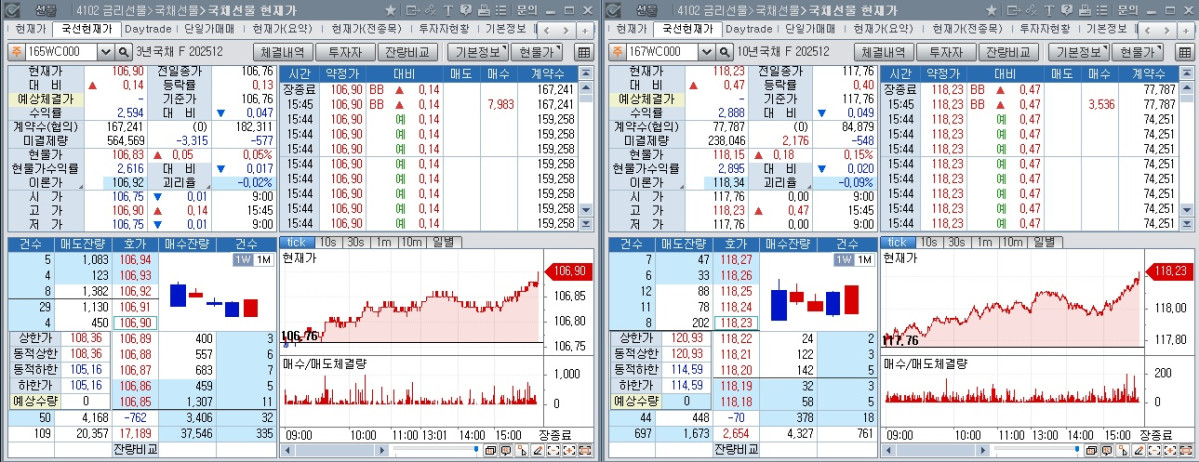The image size is (1199, 462).
Task: Toggle 1W candle period in right window
Action: (x=844, y=260)
